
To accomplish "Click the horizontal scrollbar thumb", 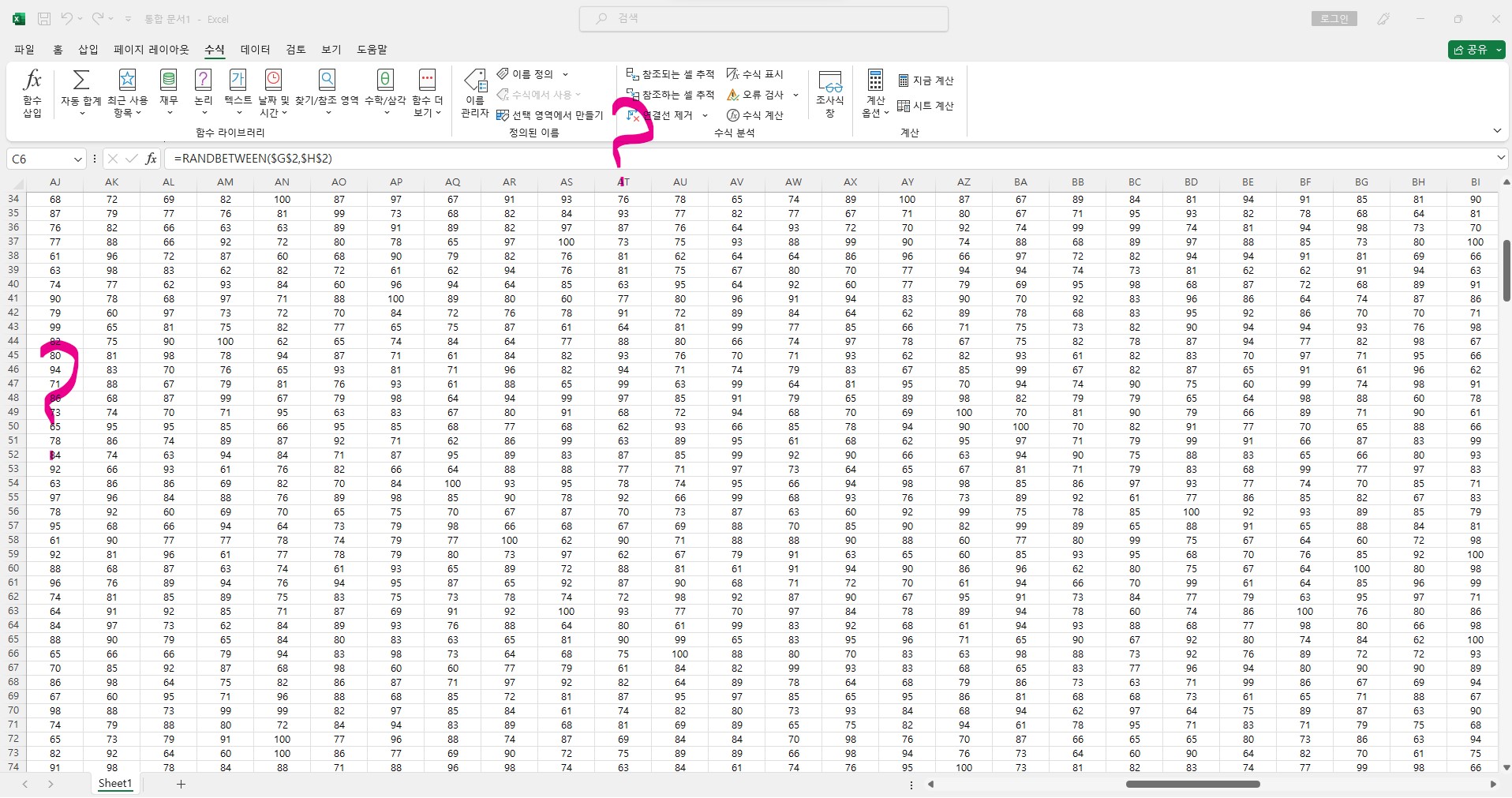I will pyautogui.click(x=1192, y=784).
